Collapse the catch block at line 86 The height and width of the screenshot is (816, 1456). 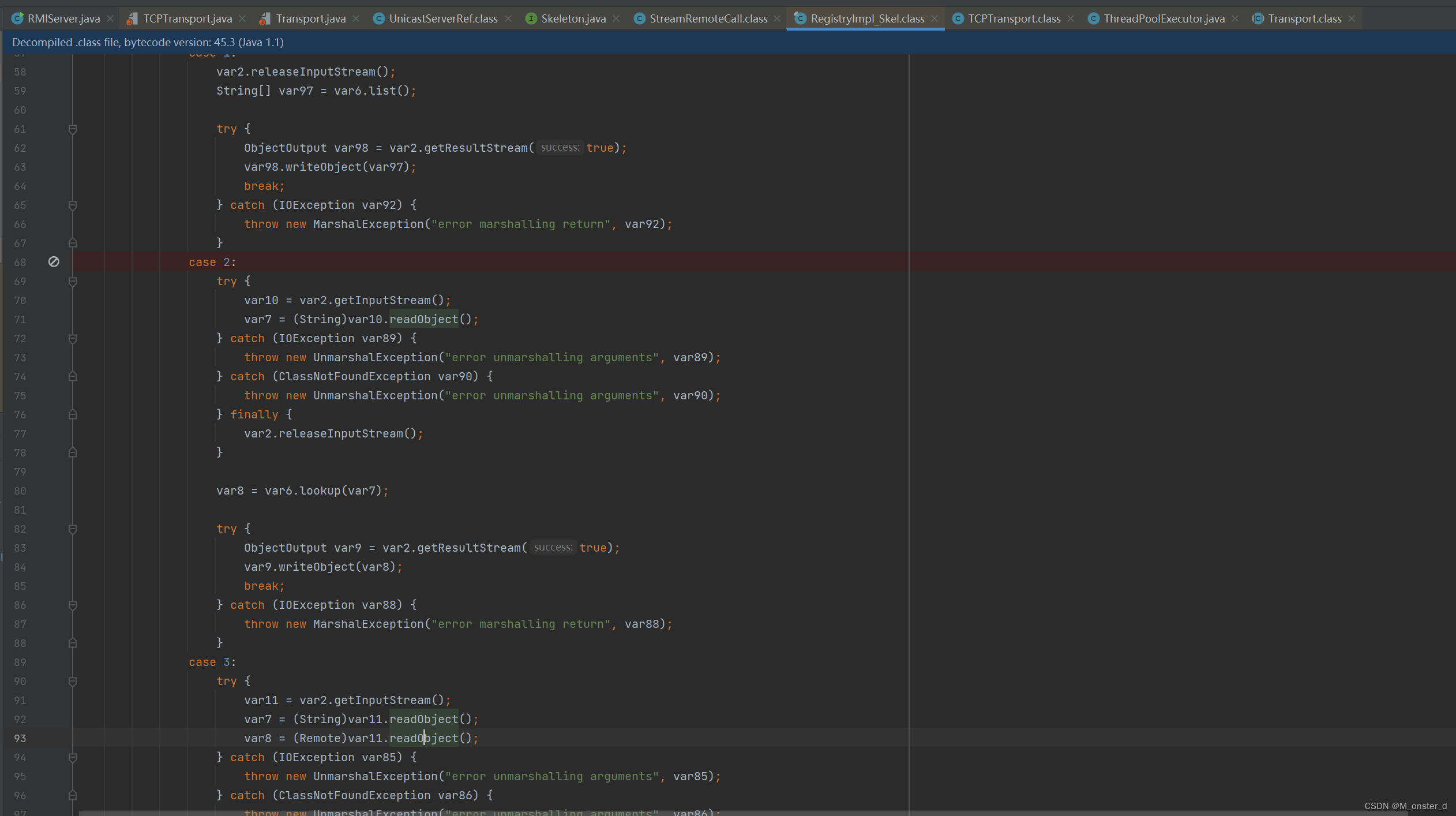(73, 605)
